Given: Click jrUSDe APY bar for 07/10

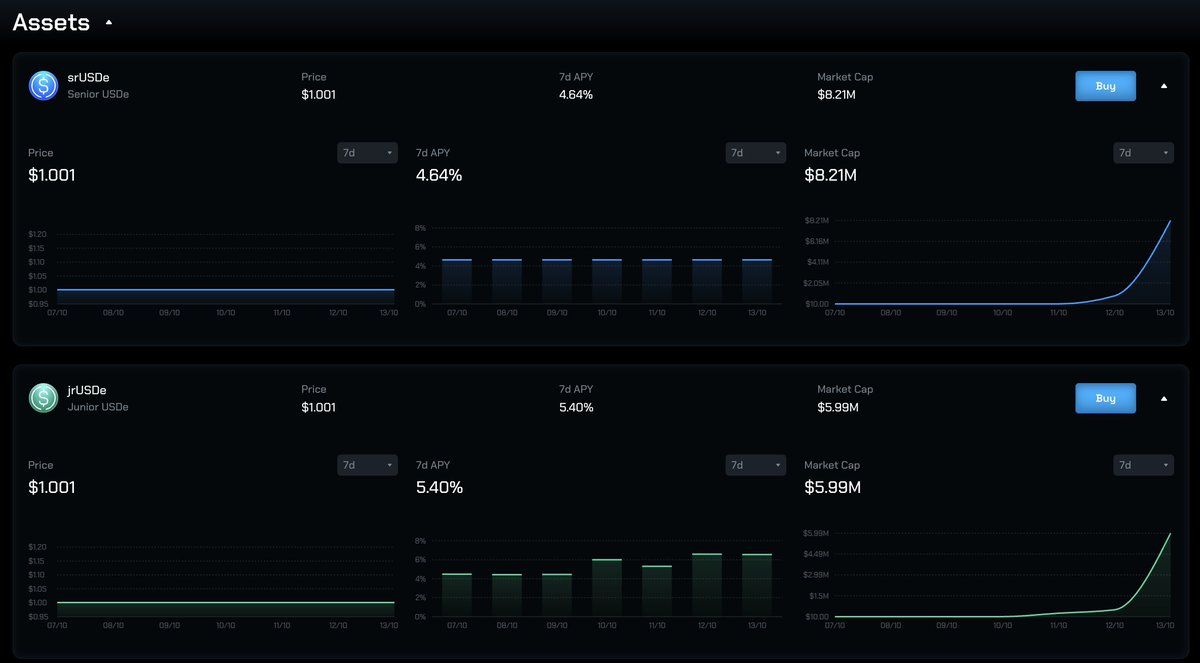Looking at the screenshot, I should click(x=457, y=595).
